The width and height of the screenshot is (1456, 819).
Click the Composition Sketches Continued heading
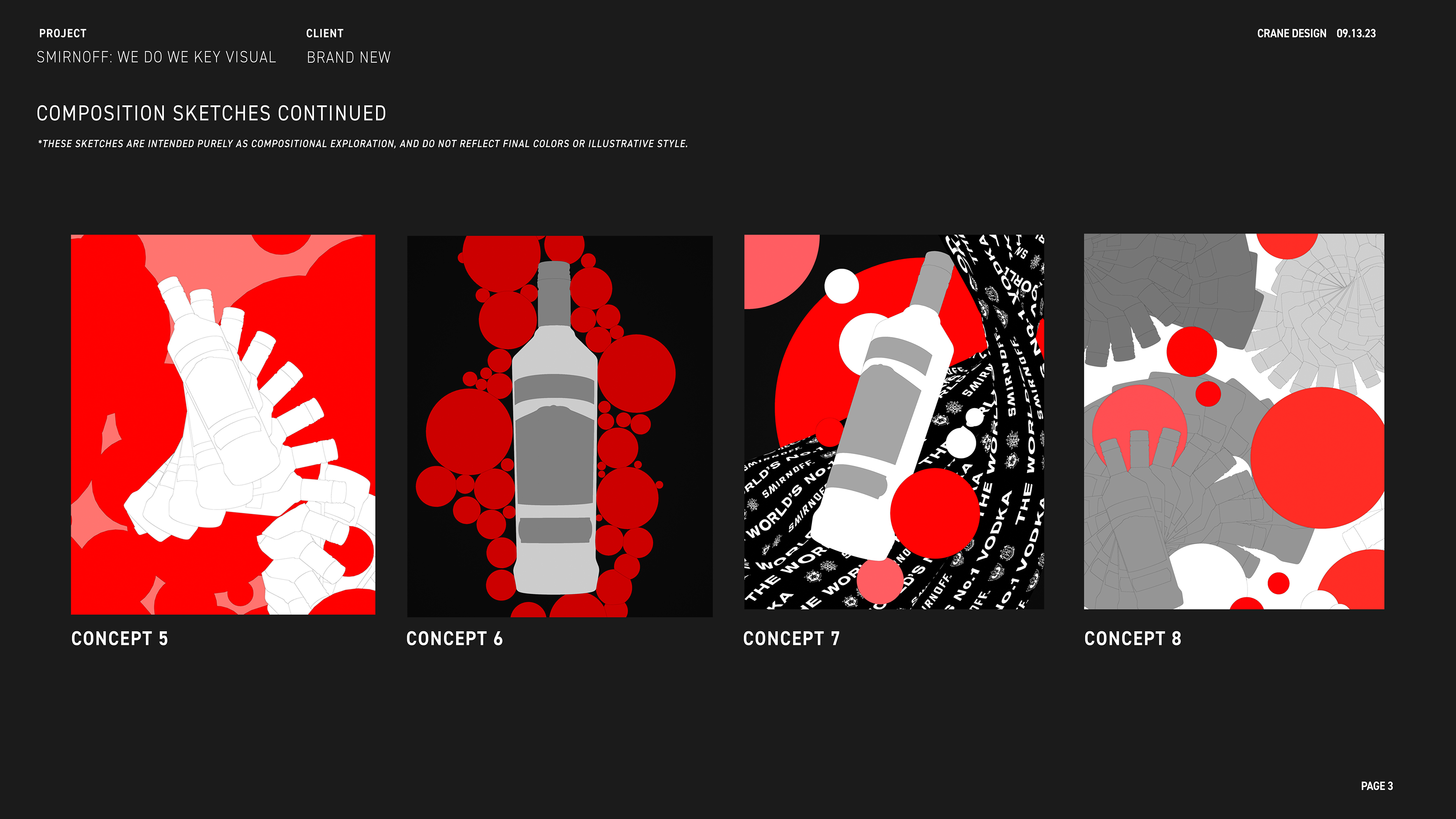click(212, 114)
